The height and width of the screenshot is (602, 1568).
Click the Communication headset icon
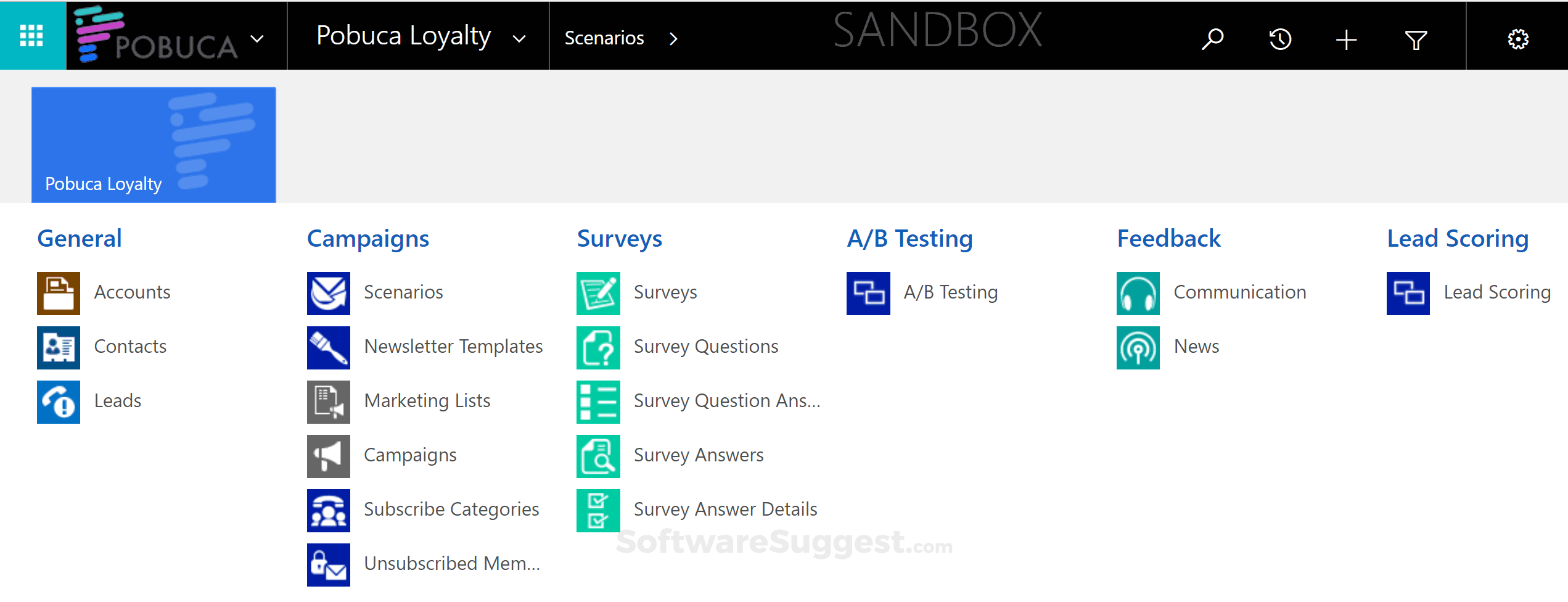1138,293
